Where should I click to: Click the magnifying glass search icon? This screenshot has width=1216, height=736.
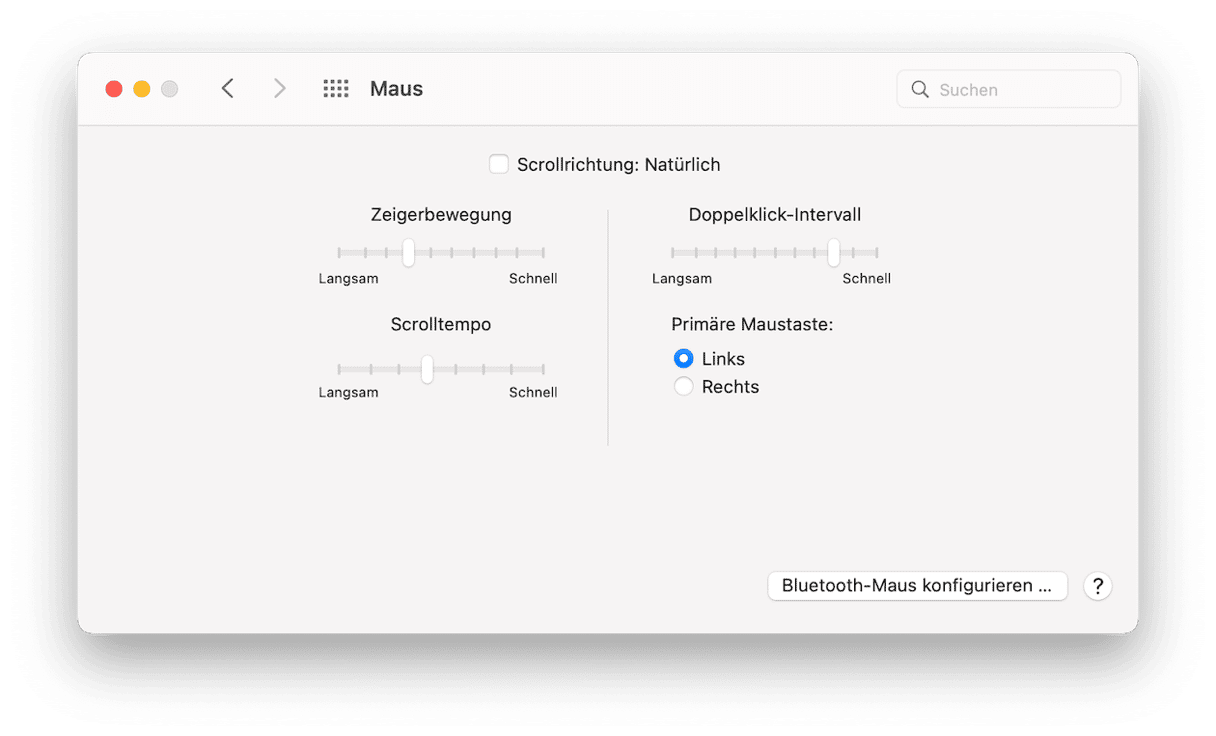(x=921, y=90)
